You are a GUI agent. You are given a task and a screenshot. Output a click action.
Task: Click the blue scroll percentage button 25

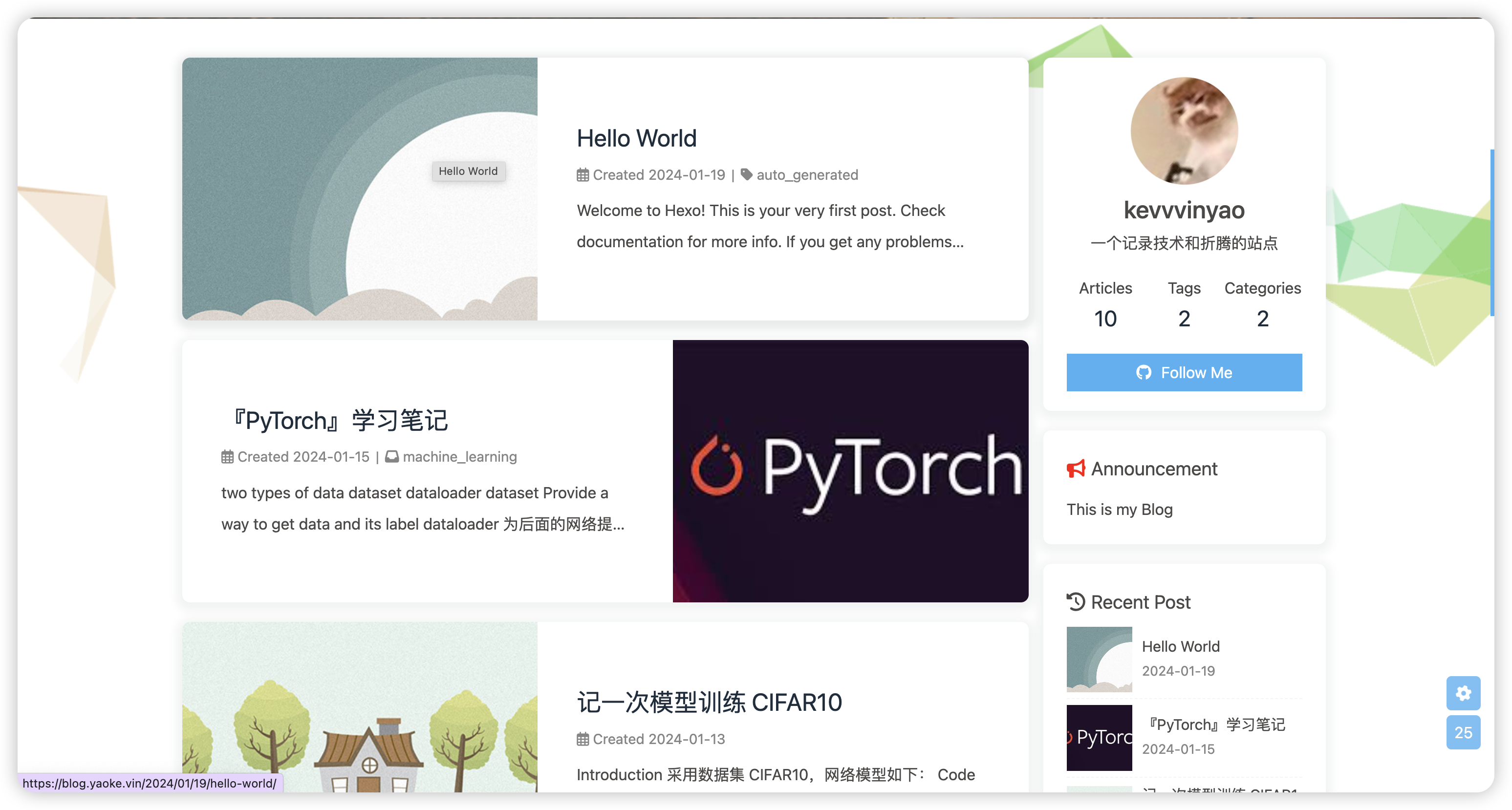click(1463, 732)
